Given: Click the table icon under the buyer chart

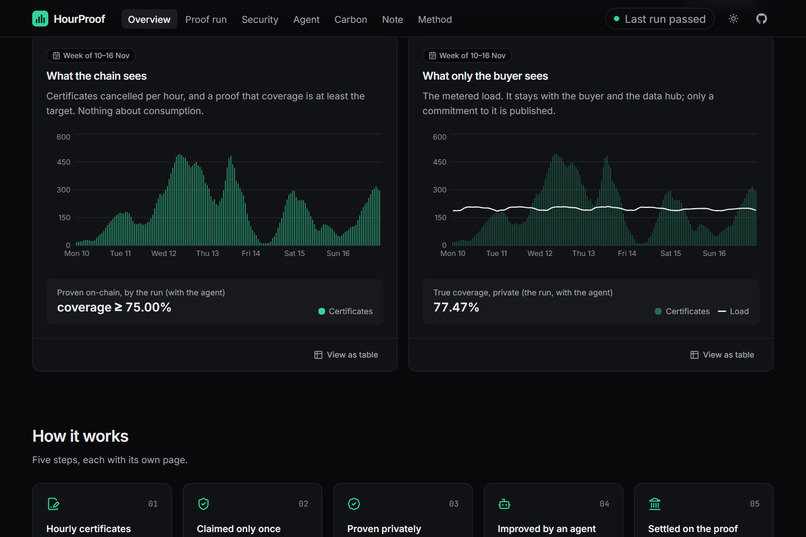Looking at the screenshot, I should tap(694, 355).
